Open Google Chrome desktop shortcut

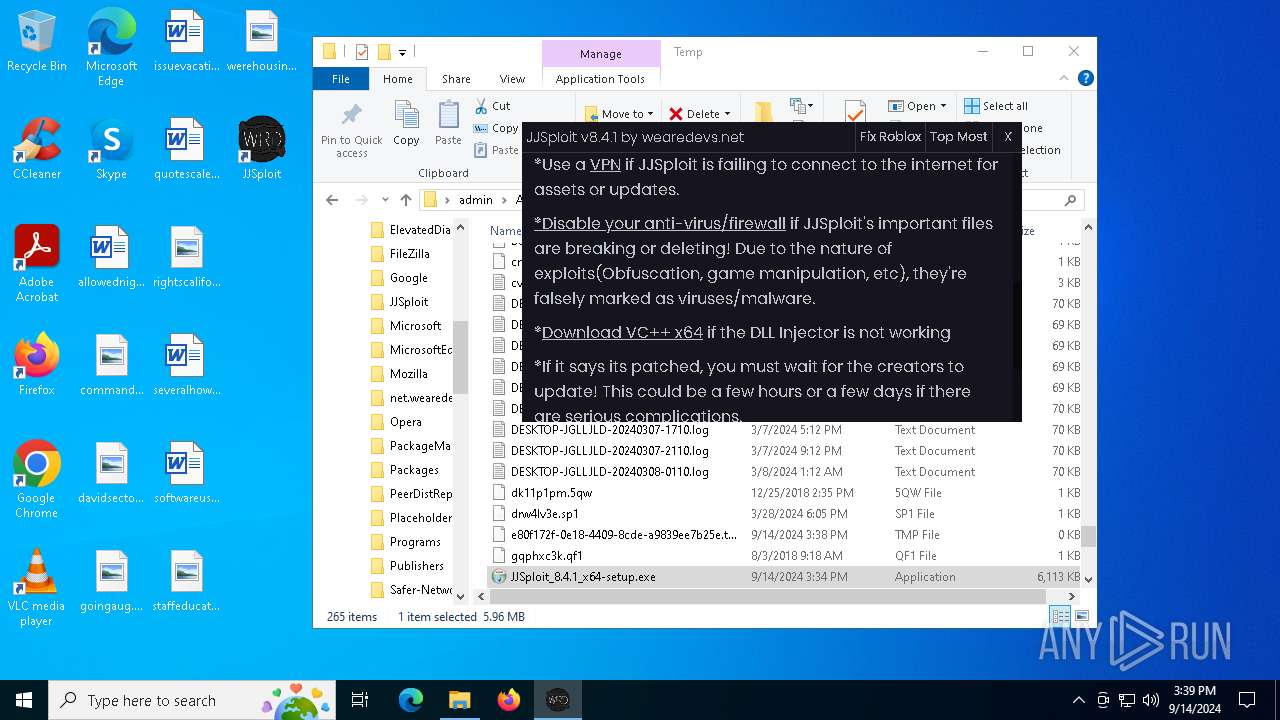coord(37,480)
